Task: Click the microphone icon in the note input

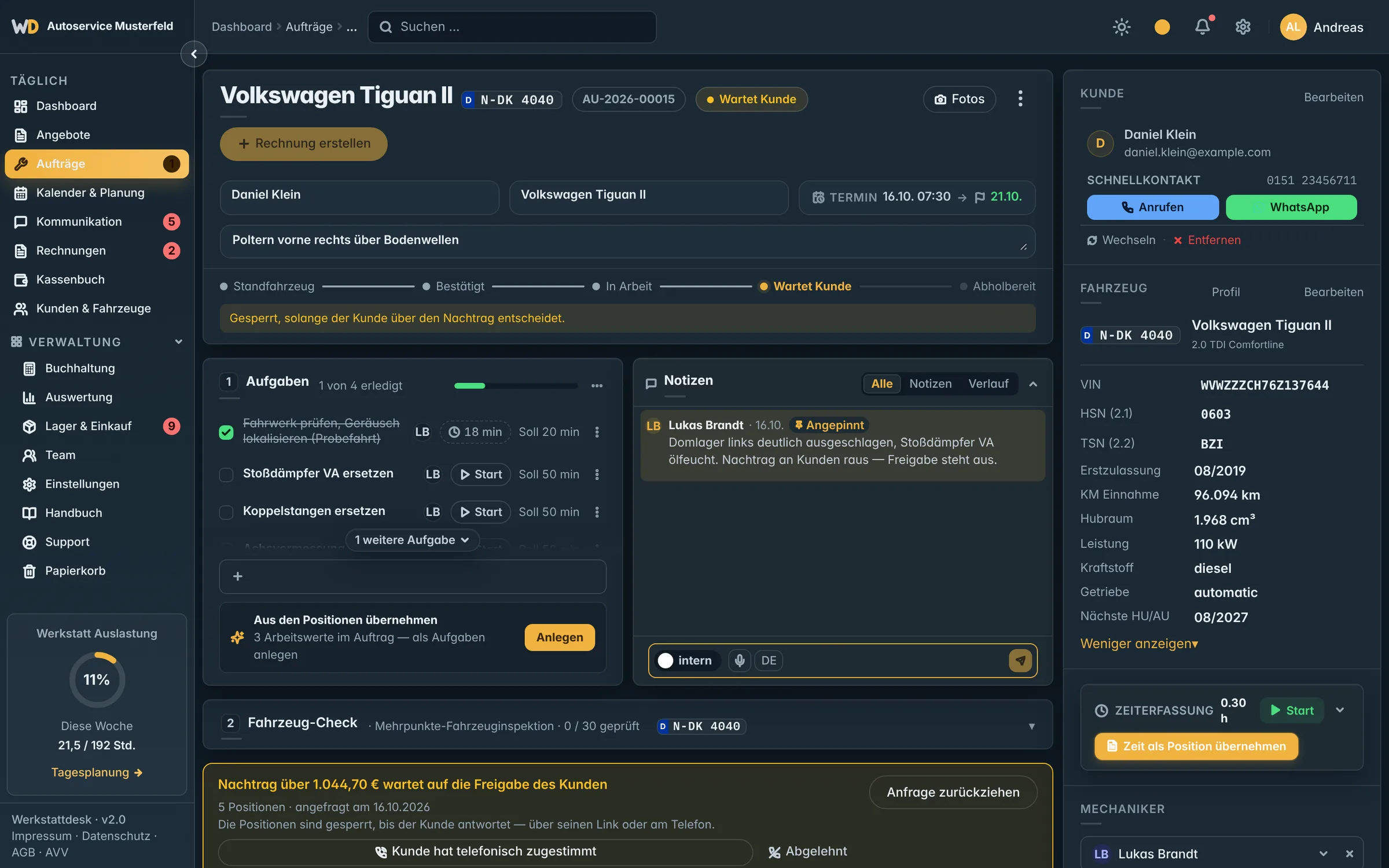Action: tap(739, 660)
